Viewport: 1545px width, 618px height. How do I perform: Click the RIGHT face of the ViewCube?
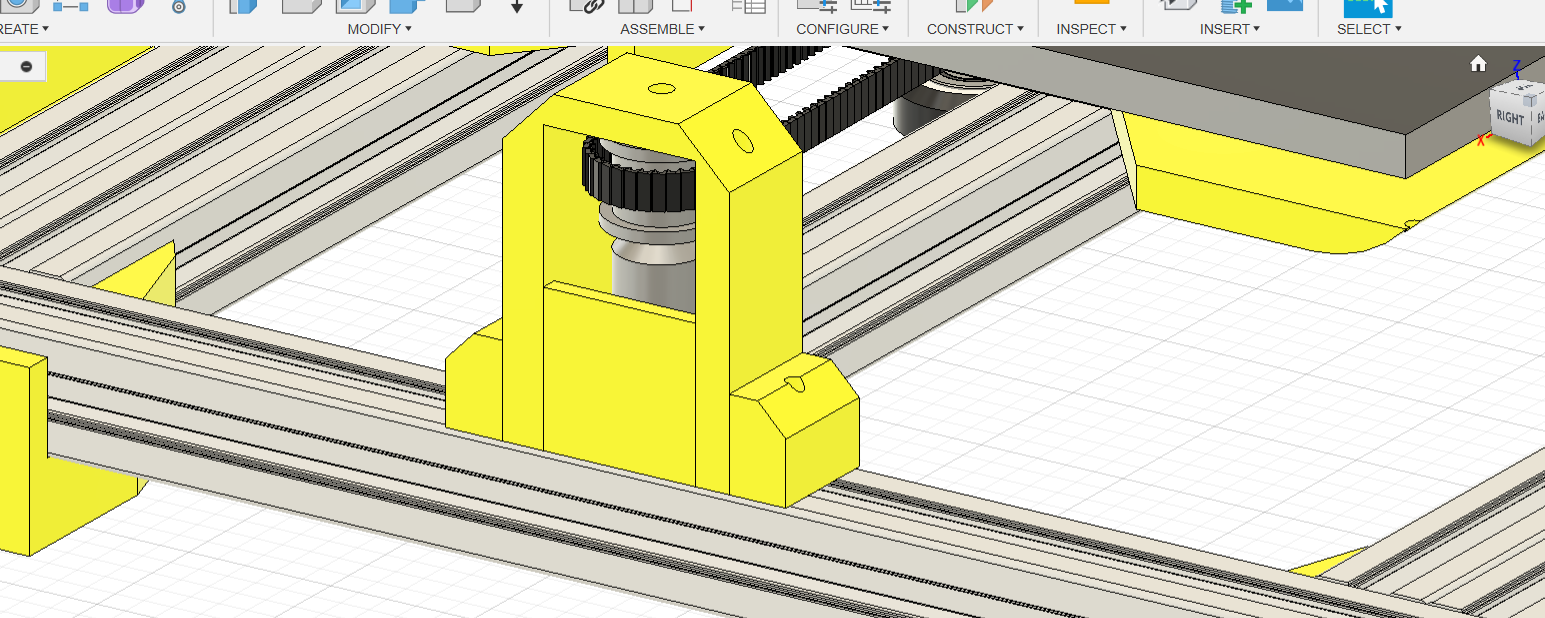pyautogui.click(x=1508, y=118)
